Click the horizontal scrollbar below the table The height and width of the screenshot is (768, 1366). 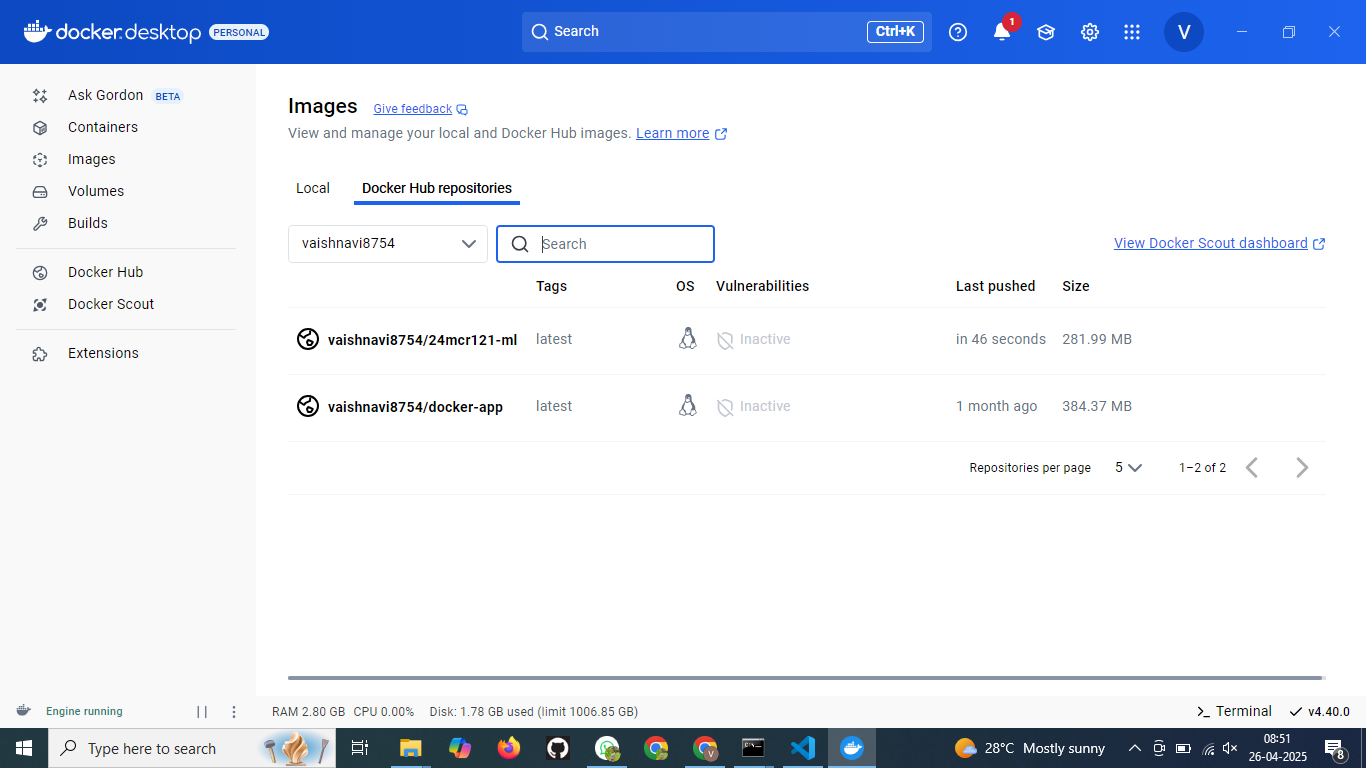tap(806, 678)
